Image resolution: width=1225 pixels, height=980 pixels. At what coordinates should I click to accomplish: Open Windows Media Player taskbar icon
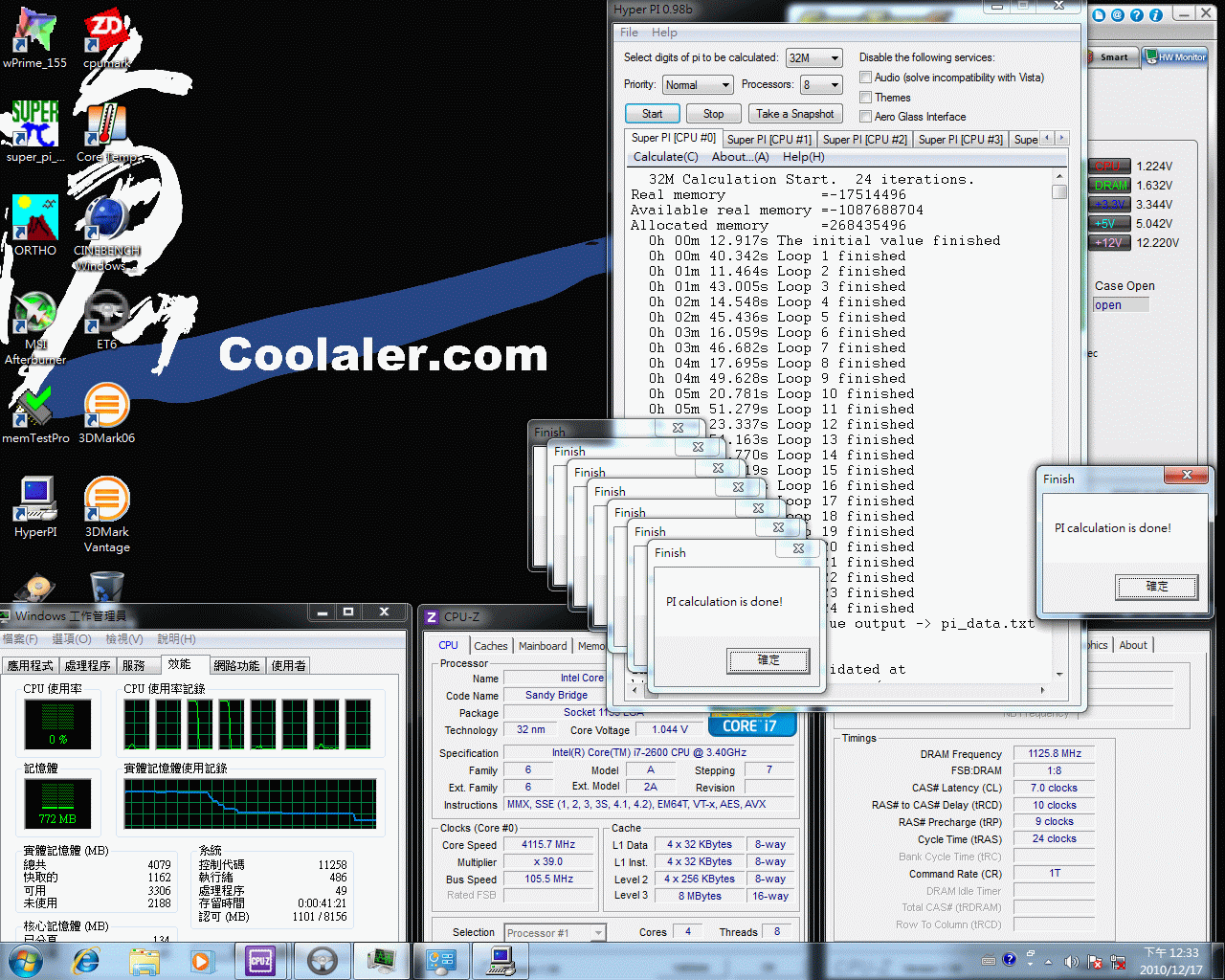(x=202, y=960)
